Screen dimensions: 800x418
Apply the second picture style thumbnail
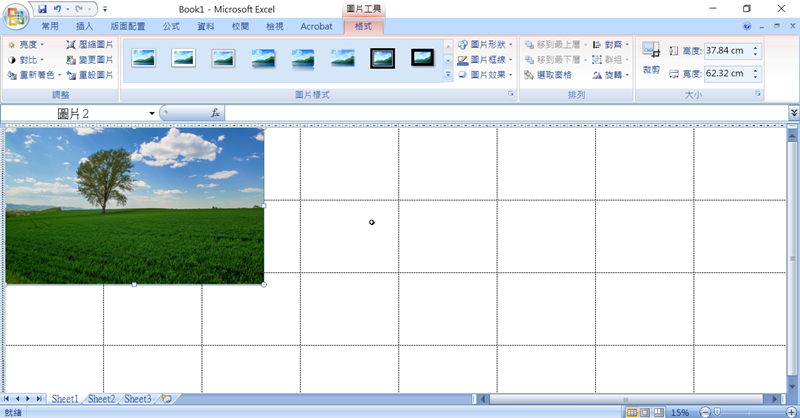[183, 58]
